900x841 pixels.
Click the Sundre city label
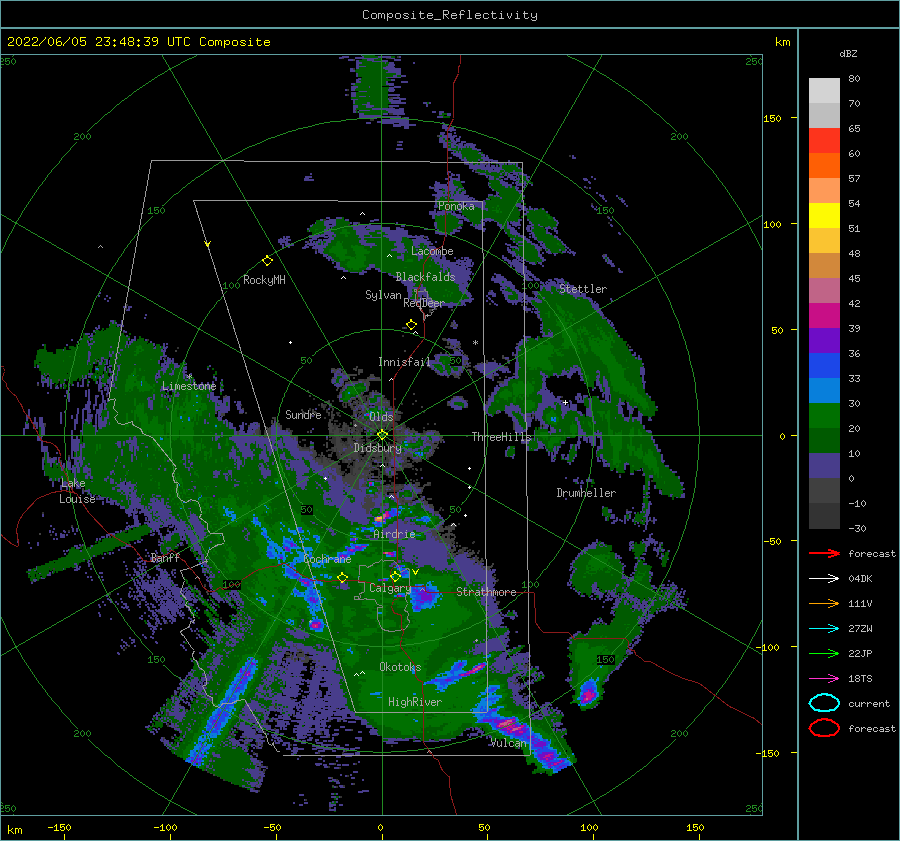tap(303, 414)
